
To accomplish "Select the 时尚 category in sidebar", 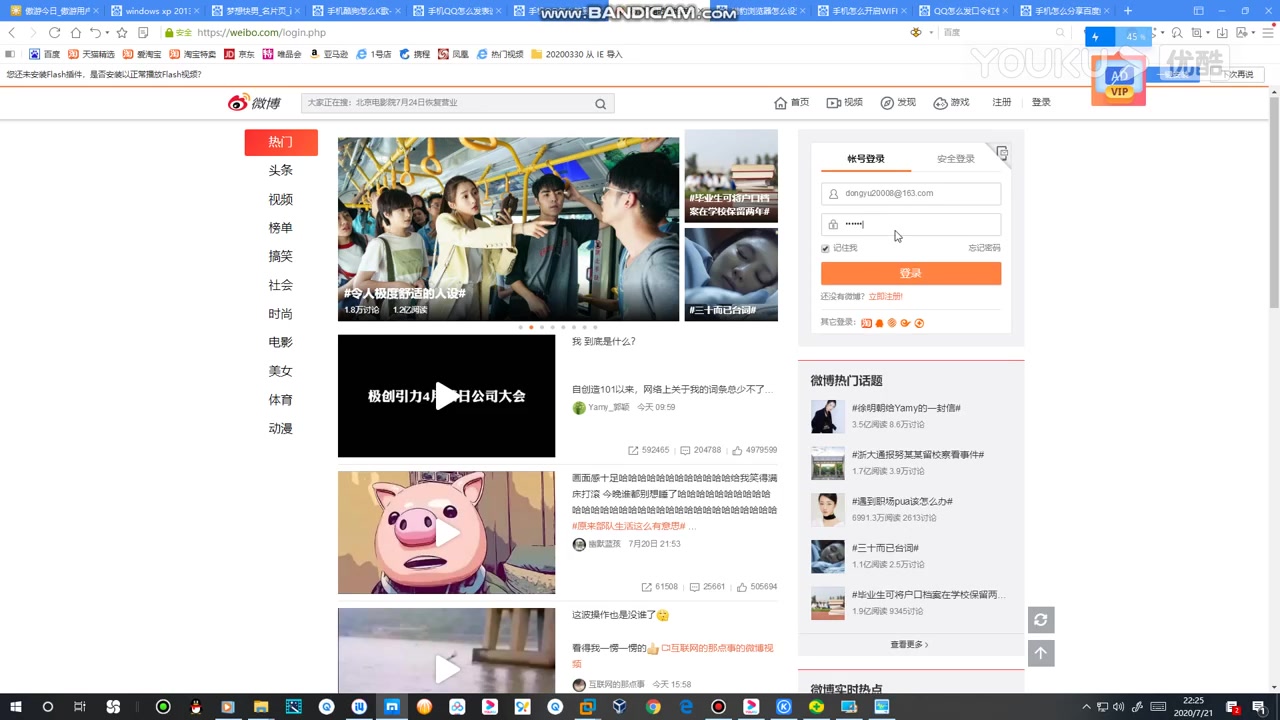I will click(x=281, y=314).
